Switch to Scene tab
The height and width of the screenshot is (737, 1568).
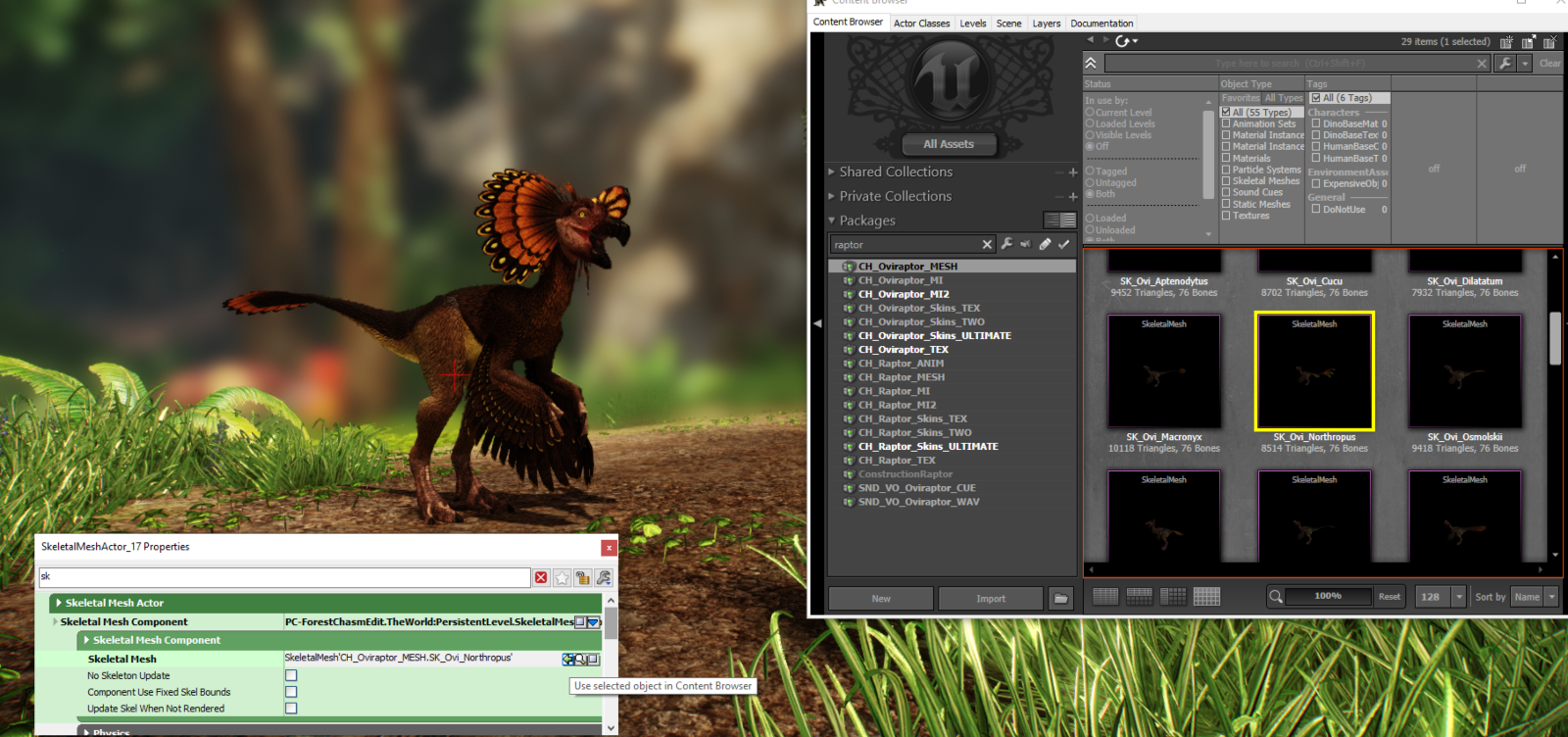tap(1009, 24)
